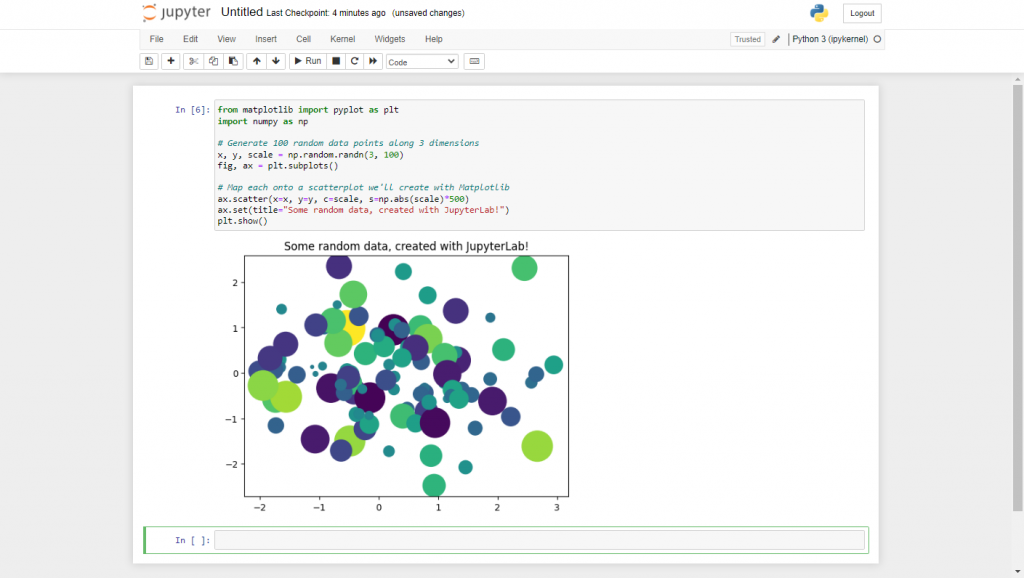The width and height of the screenshot is (1024, 578).
Task: Move the cell up using up-arrow icon
Action: (x=256, y=61)
